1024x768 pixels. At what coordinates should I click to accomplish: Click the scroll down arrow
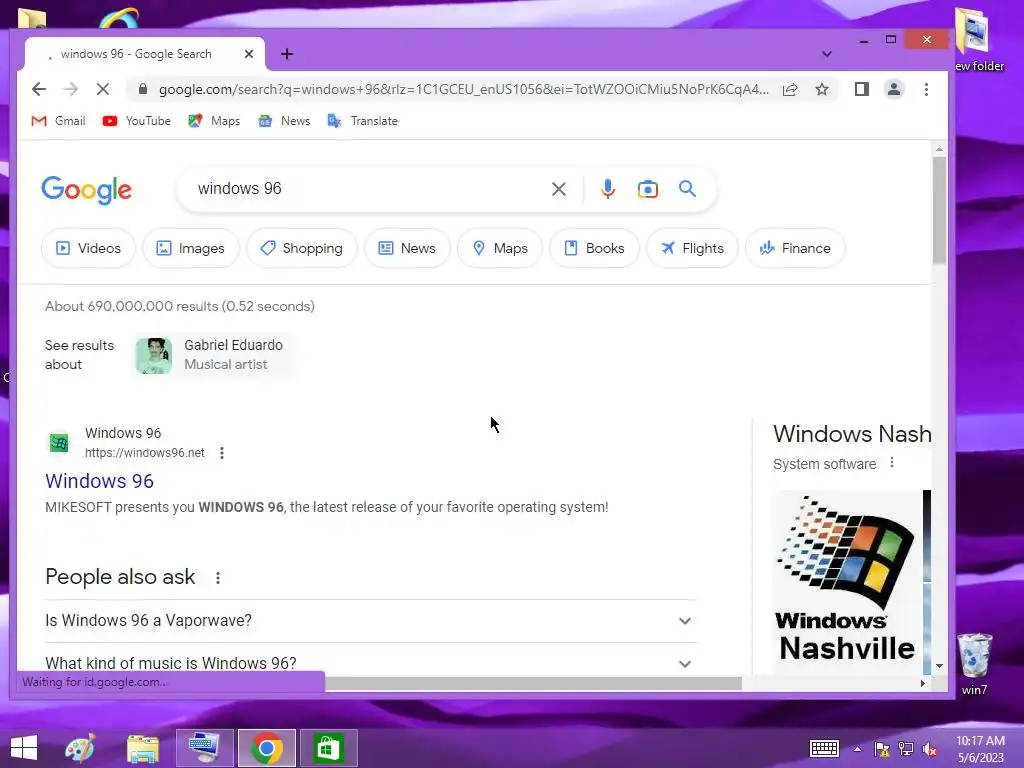click(x=939, y=666)
